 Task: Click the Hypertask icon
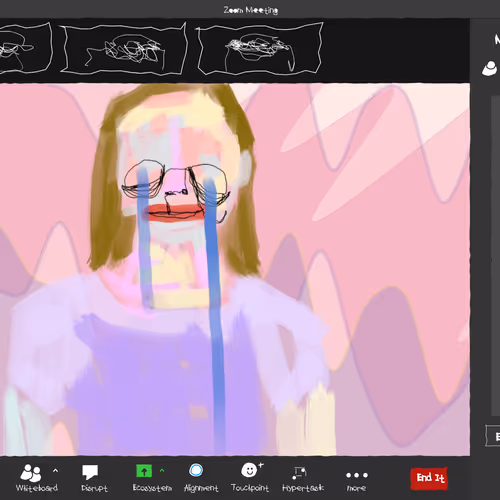point(299,473)
